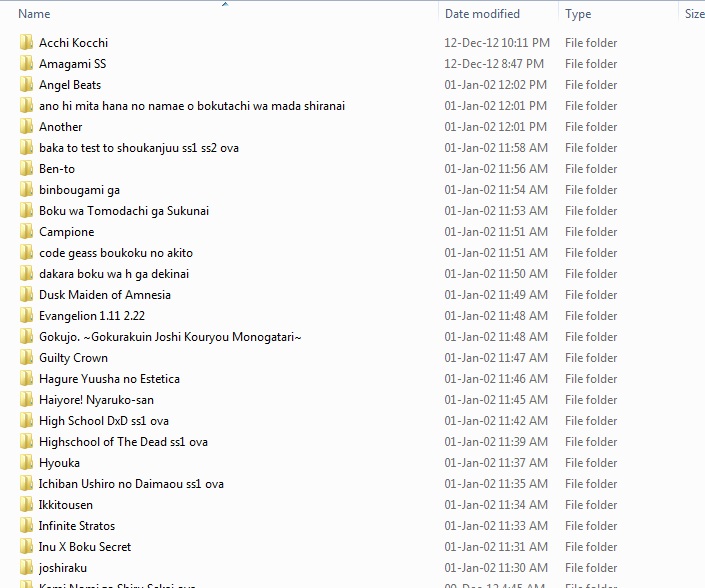Click the folder icon for Acchi Kocchi
The width and height of the screenshot is (705, 588).
27,43
